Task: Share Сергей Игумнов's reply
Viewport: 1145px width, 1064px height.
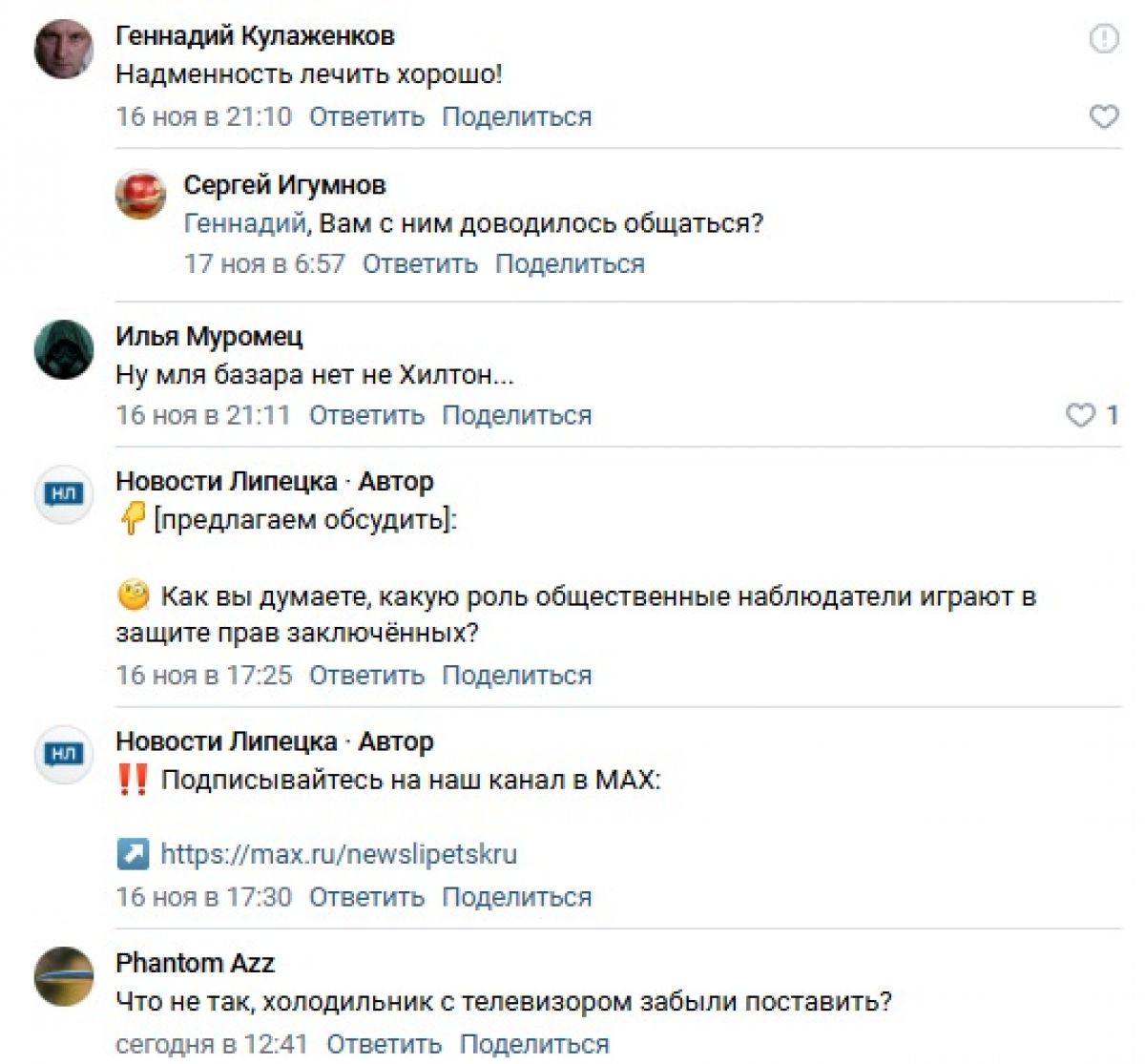Action: 570,263
